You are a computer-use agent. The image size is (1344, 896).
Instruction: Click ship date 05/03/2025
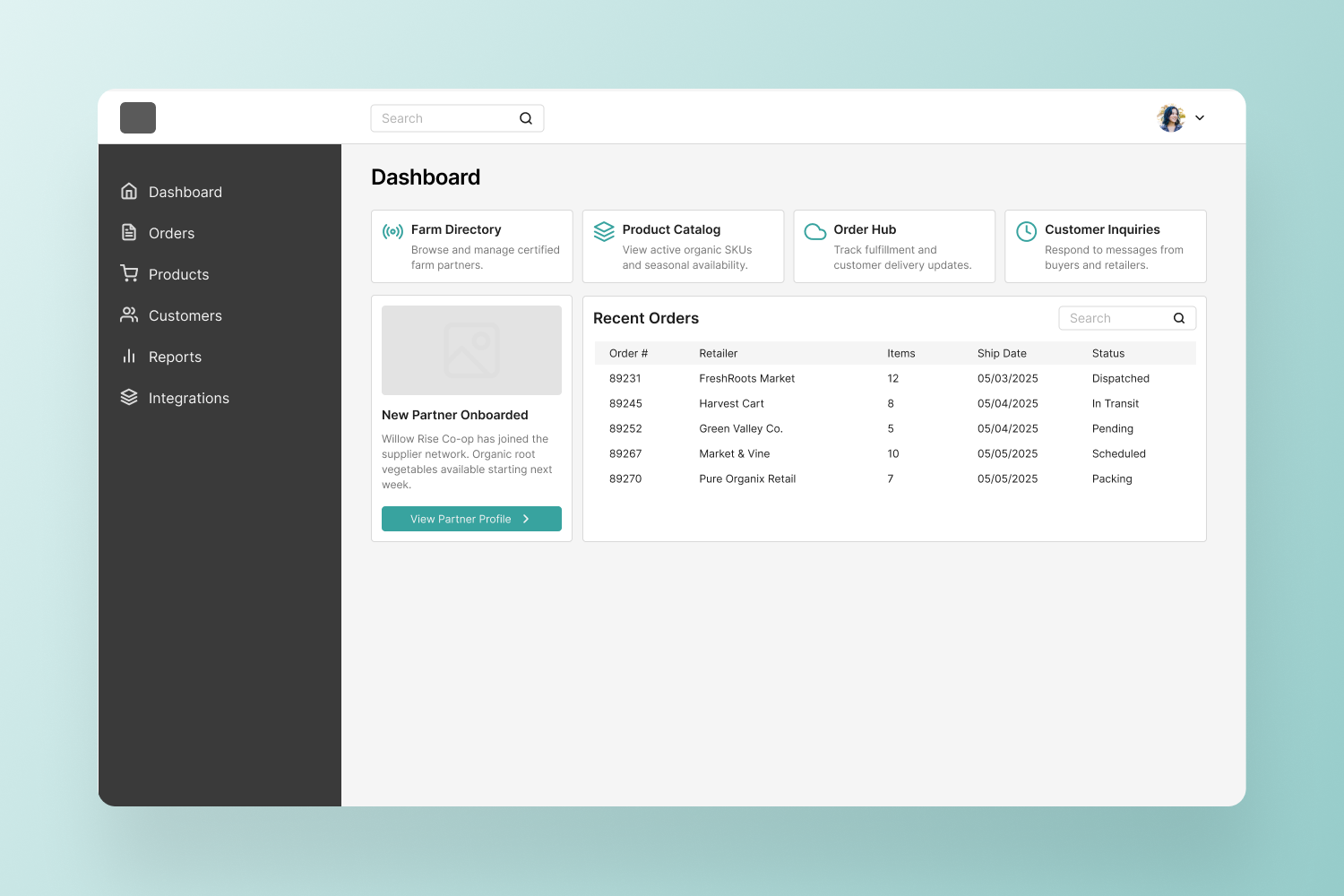point(1008,378)
